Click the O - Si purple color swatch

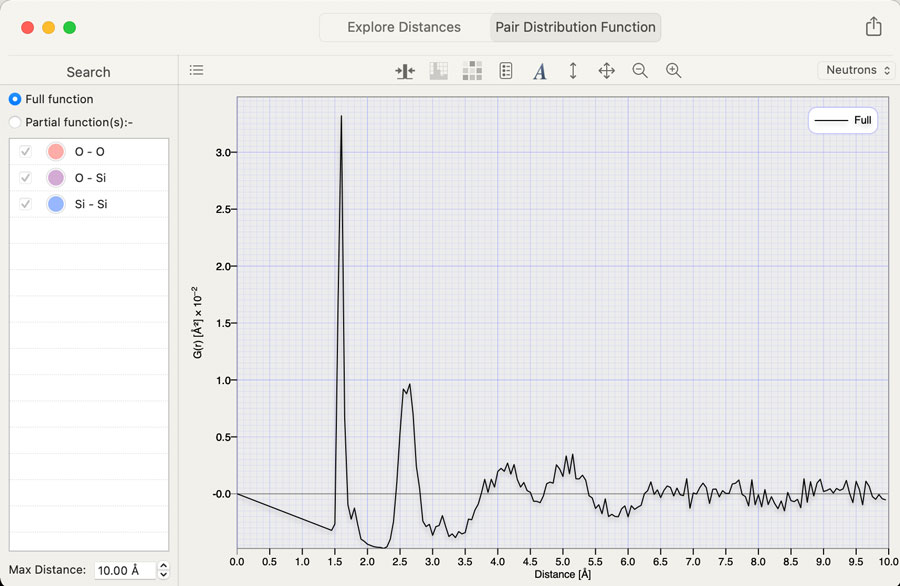tap(56, 178)
